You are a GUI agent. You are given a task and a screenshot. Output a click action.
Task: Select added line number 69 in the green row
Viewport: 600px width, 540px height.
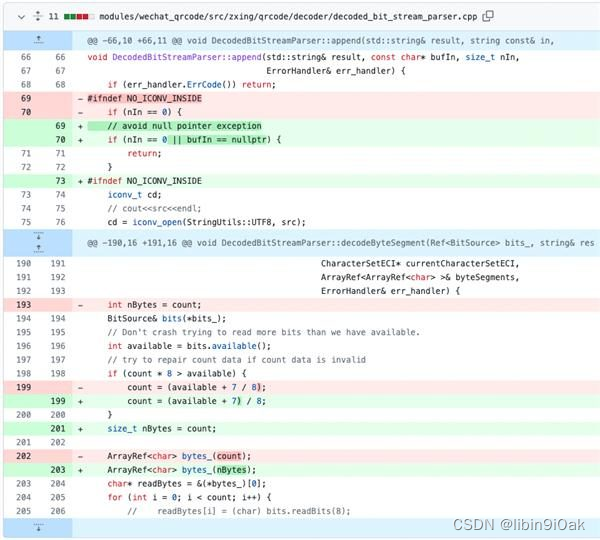click(60, 126)
